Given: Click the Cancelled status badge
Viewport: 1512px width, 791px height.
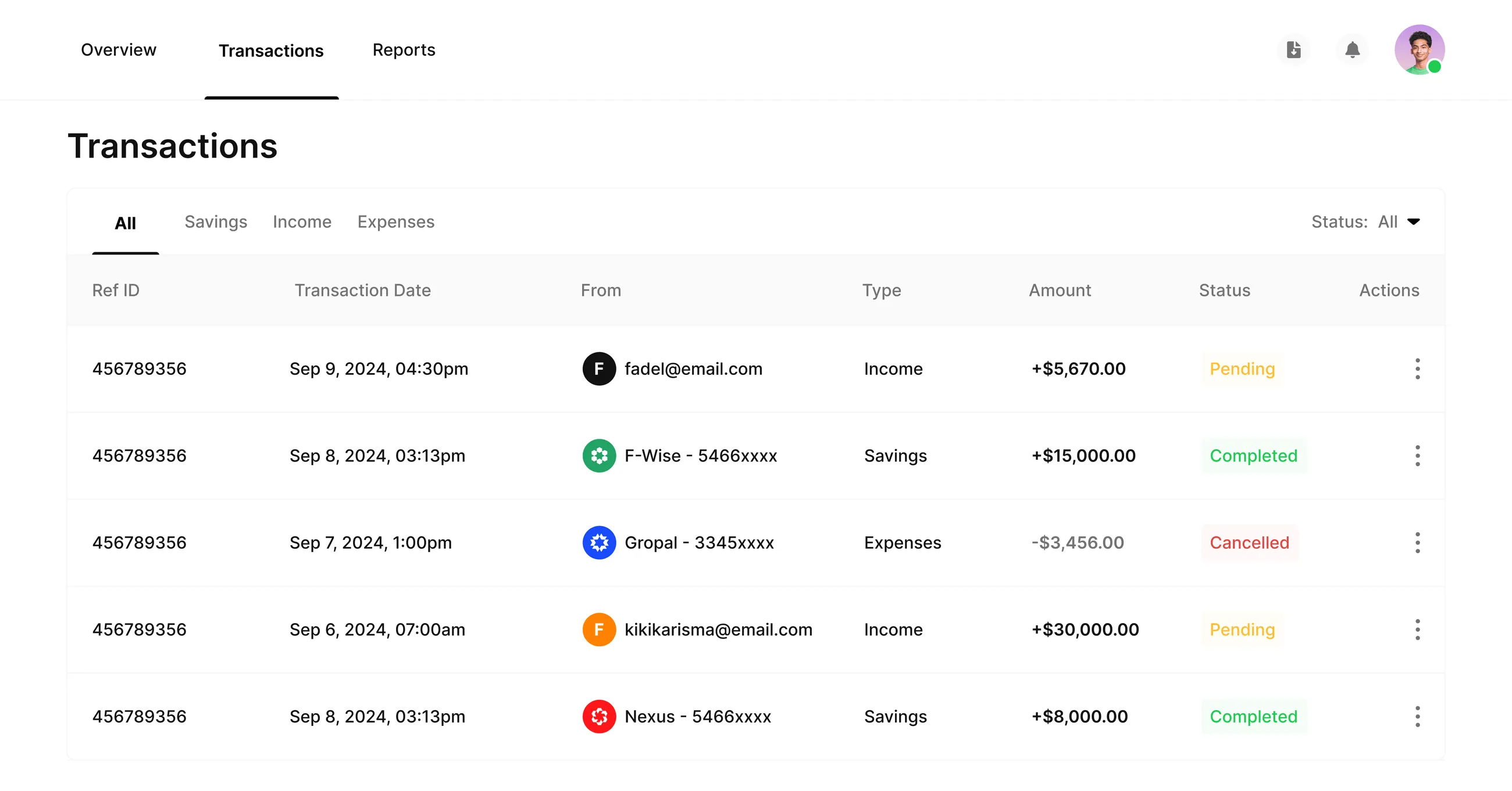Looking at the screenshot, I should click(1249, 543).
